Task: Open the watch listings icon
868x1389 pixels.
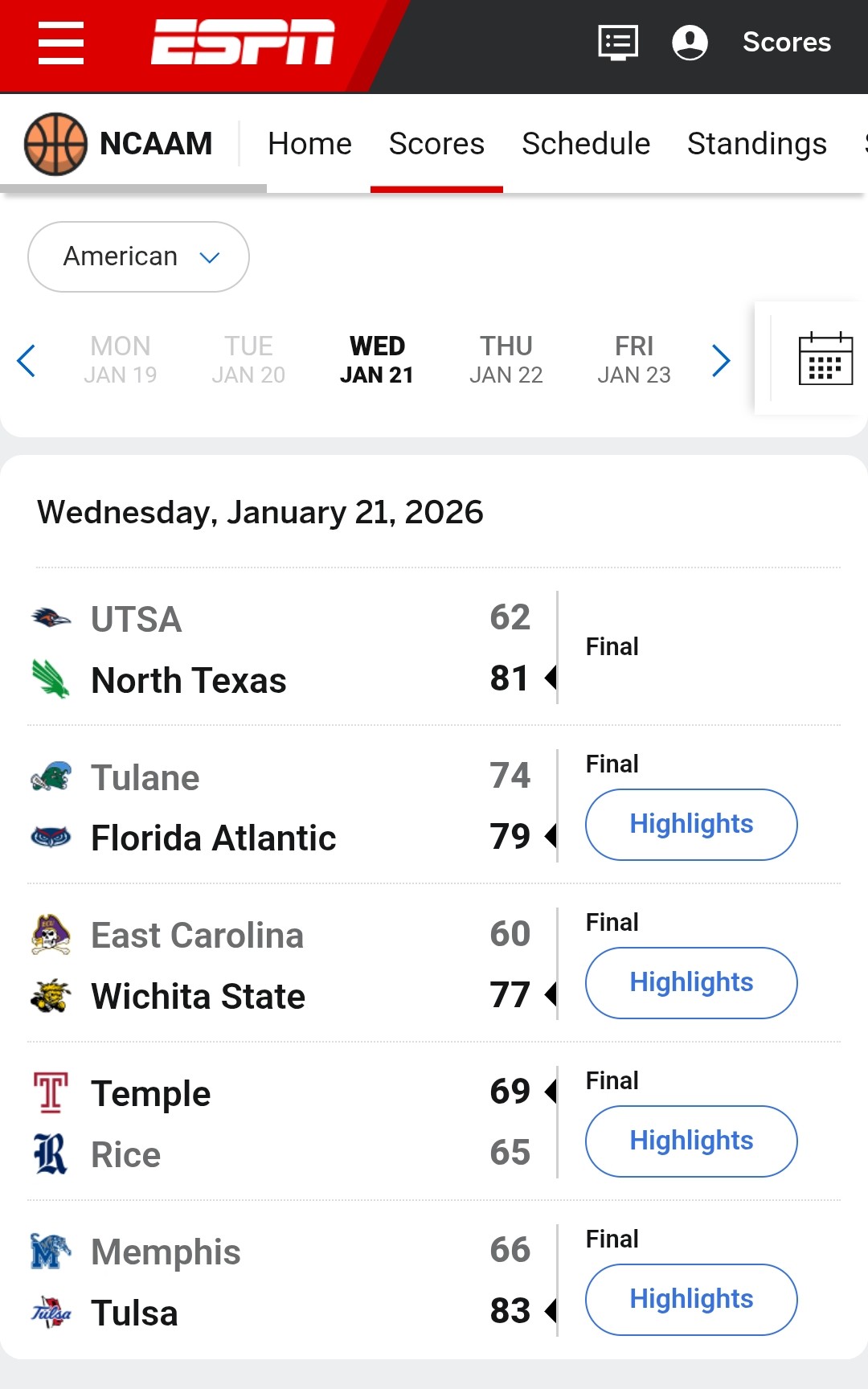Action: [618, 42]
